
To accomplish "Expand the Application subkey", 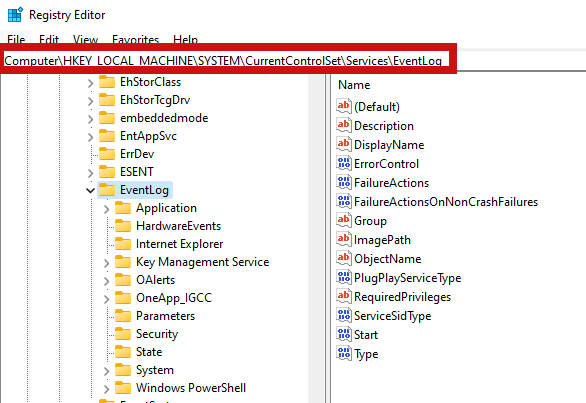I will [107, 209].
